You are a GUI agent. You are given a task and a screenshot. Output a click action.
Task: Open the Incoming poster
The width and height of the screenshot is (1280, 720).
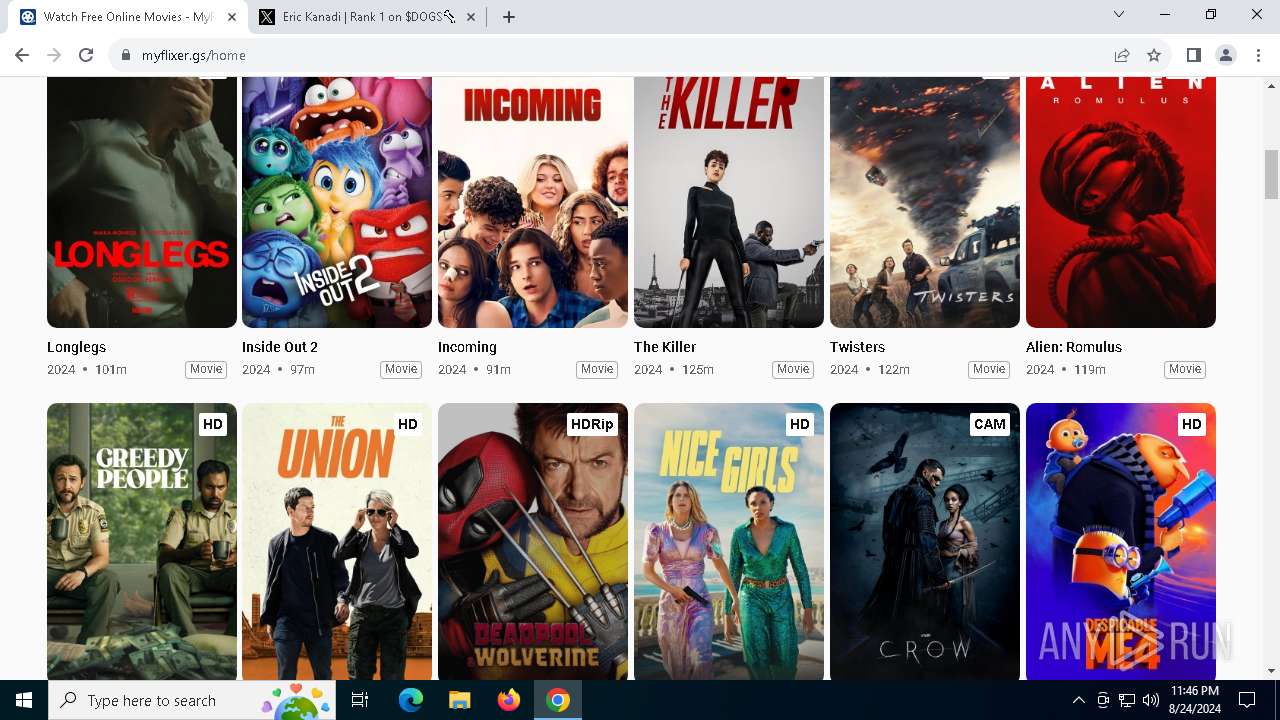click(533, 202)
